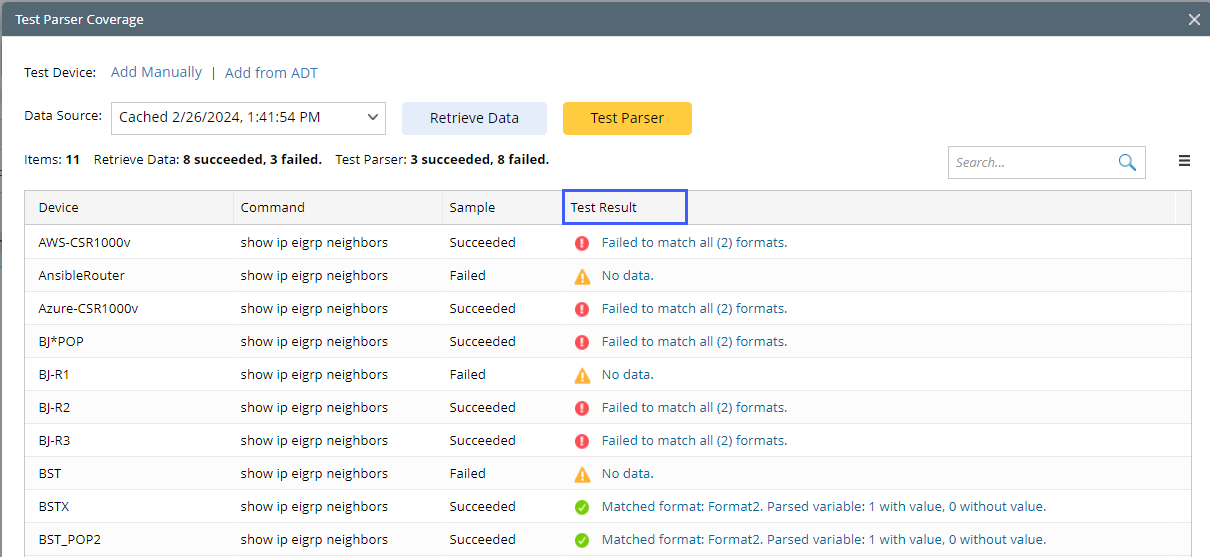Click the Add from ADT link
The width and height of the screenshot is (1210, 557).
(x=271, y=73)
